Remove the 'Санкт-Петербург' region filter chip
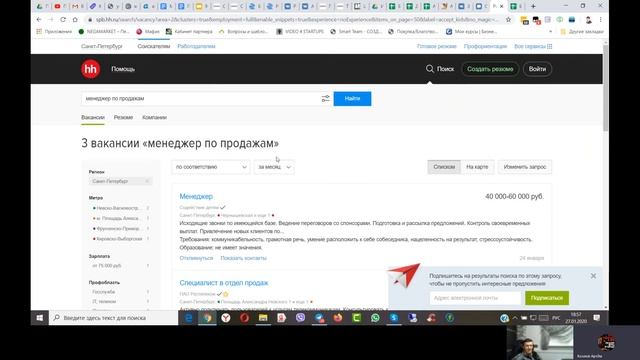This screenshot has height=360, width=640. (147, 181)
